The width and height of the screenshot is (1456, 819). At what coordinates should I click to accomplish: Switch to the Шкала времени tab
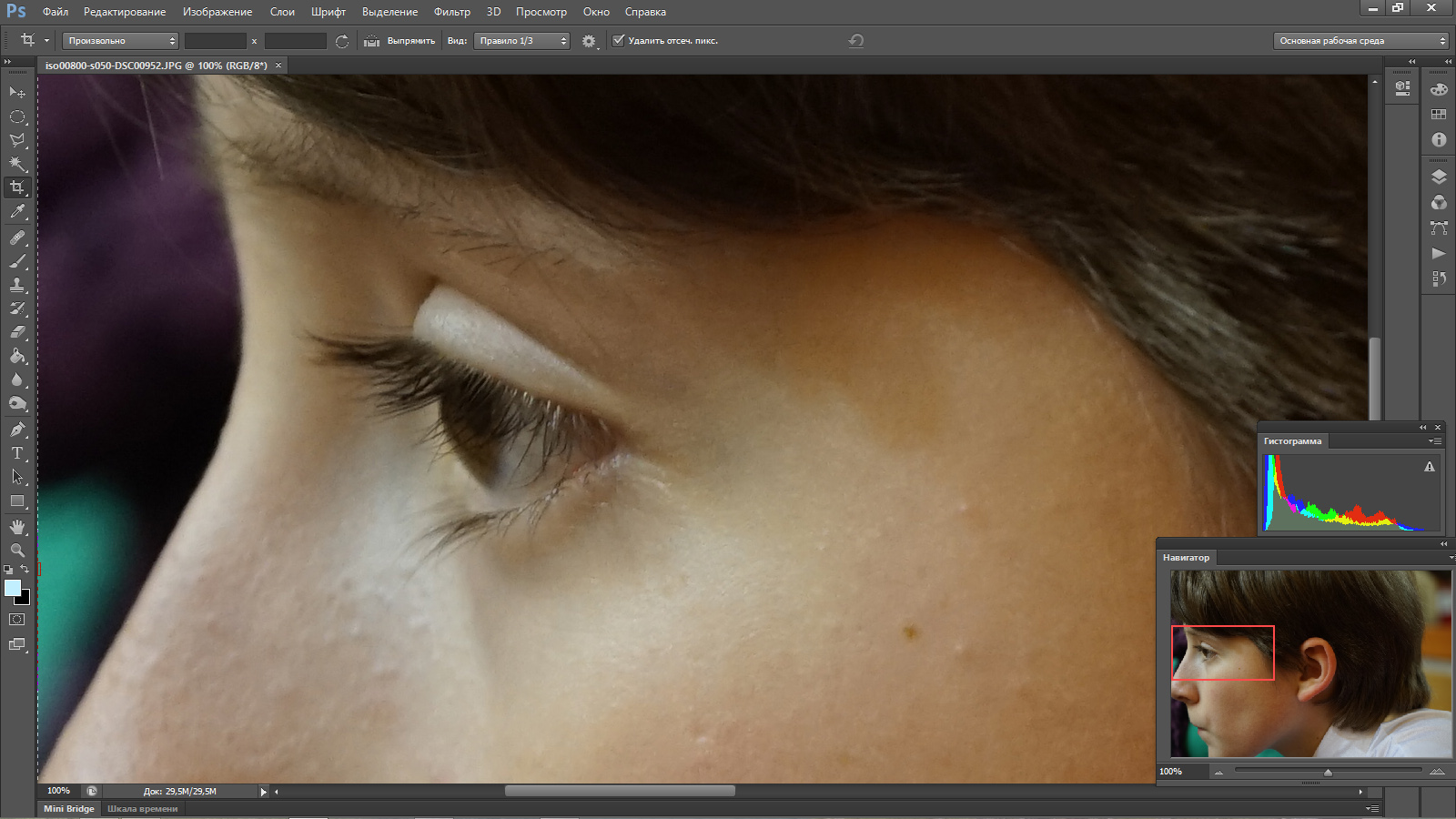click(142, 808)
